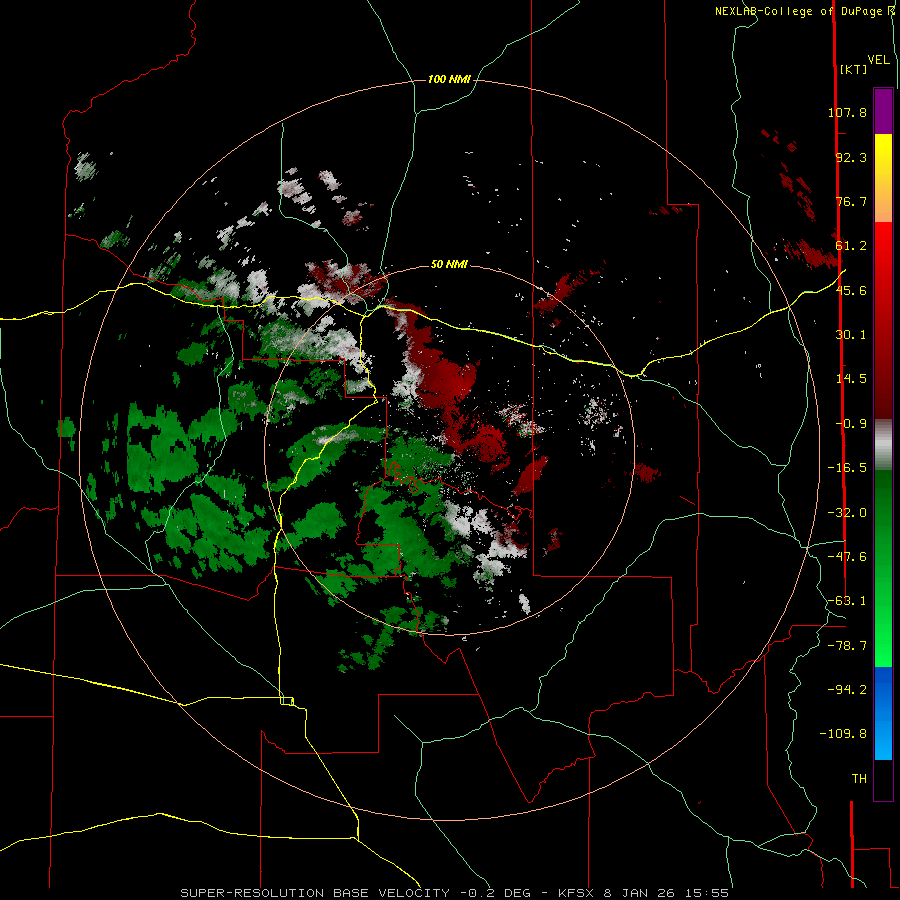Screen dimensions: 900x900
Task: Click the 92.3 legend value
Action: (x=851, y=157)
